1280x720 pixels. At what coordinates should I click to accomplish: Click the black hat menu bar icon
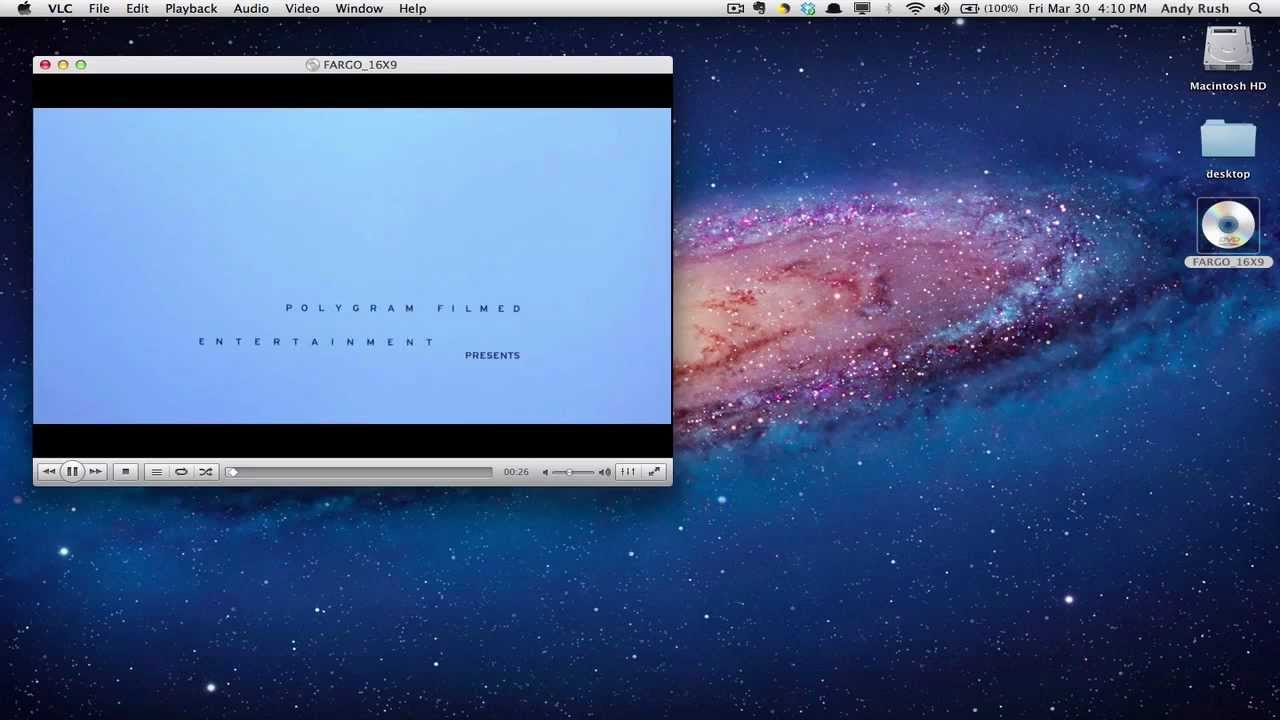(833, 8)
